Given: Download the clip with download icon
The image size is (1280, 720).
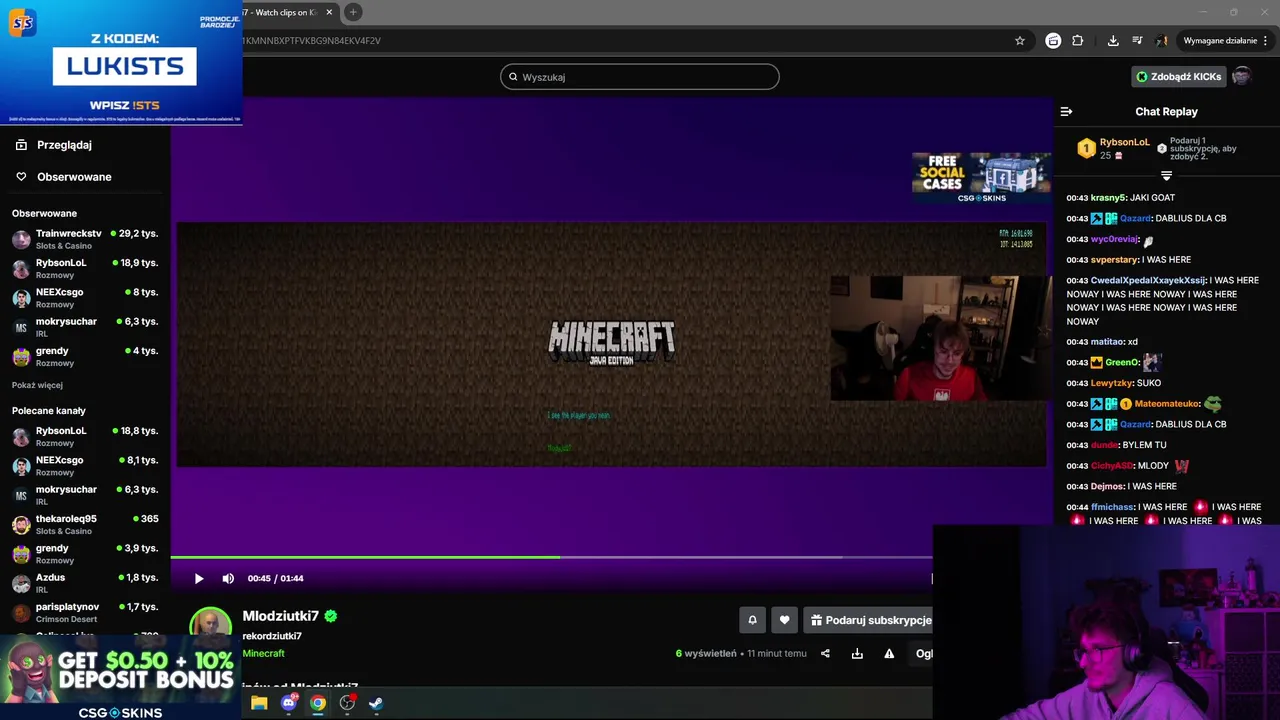Looking at the screenshot, I should coord(857,654).
